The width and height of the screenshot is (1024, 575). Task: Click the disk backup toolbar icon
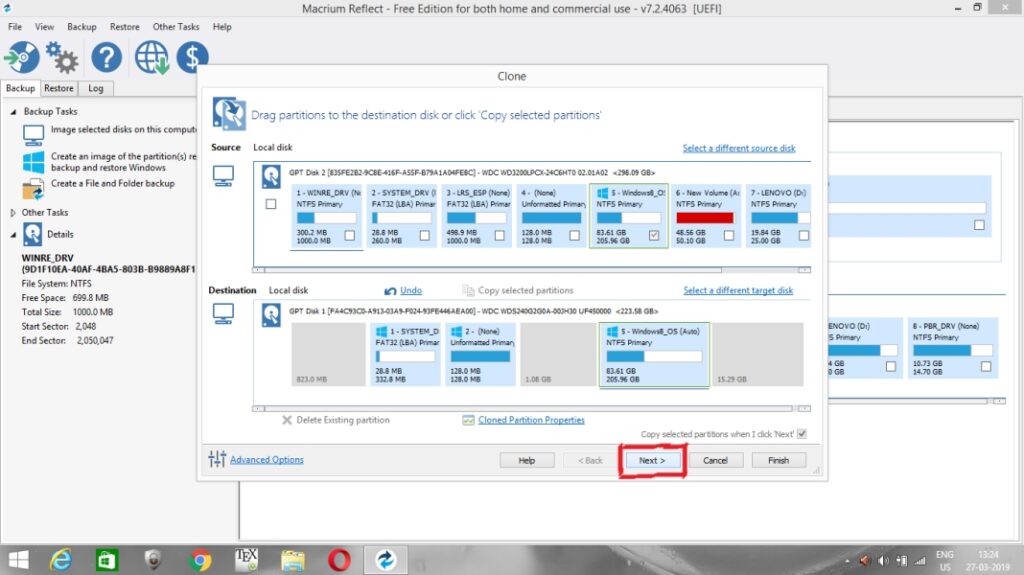(22, 58)
